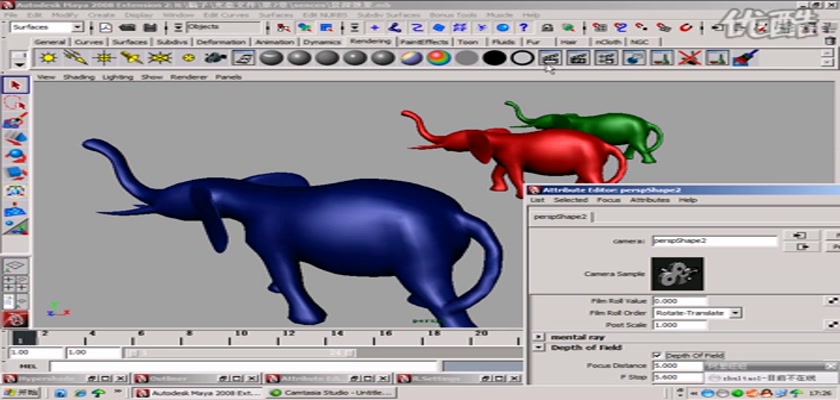Click the rainbow ramp shader shelf icon
This screenshot has height=400, width=840.
coord(438,58)
